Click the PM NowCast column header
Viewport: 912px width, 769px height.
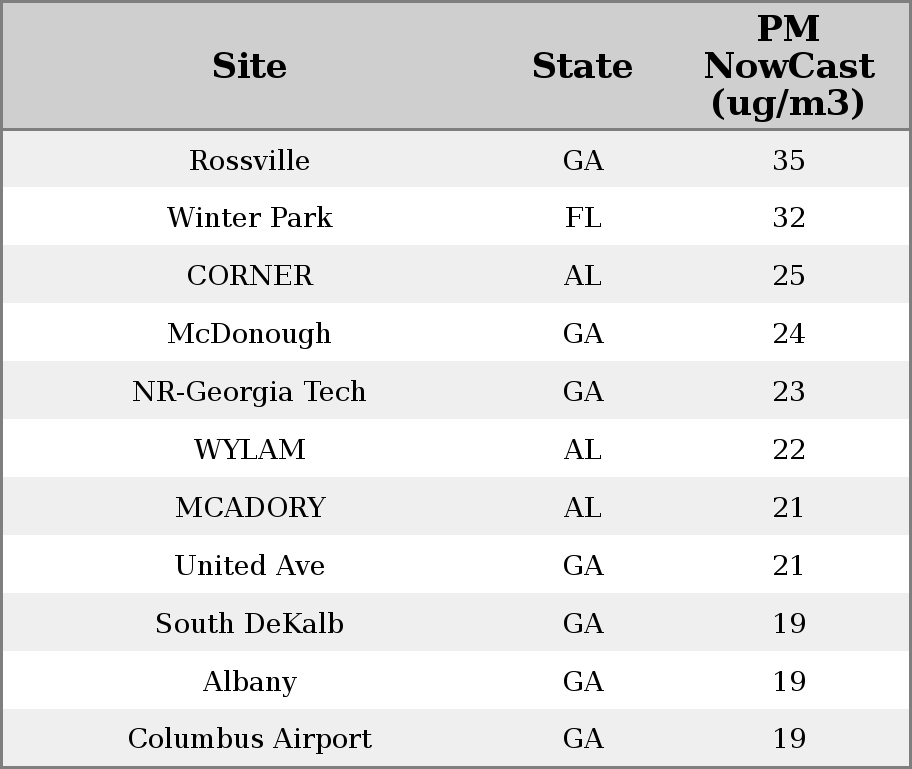coord(788,67)
